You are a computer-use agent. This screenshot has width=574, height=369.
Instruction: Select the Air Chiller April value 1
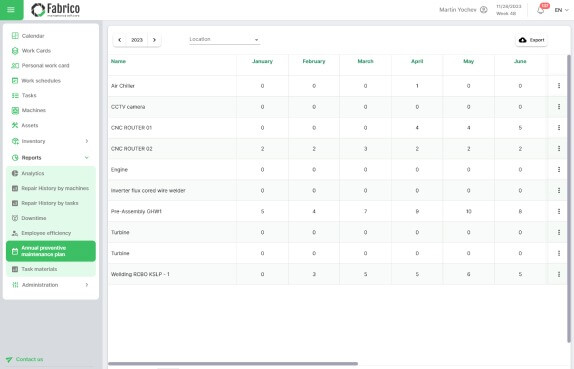tap(417, 86)
